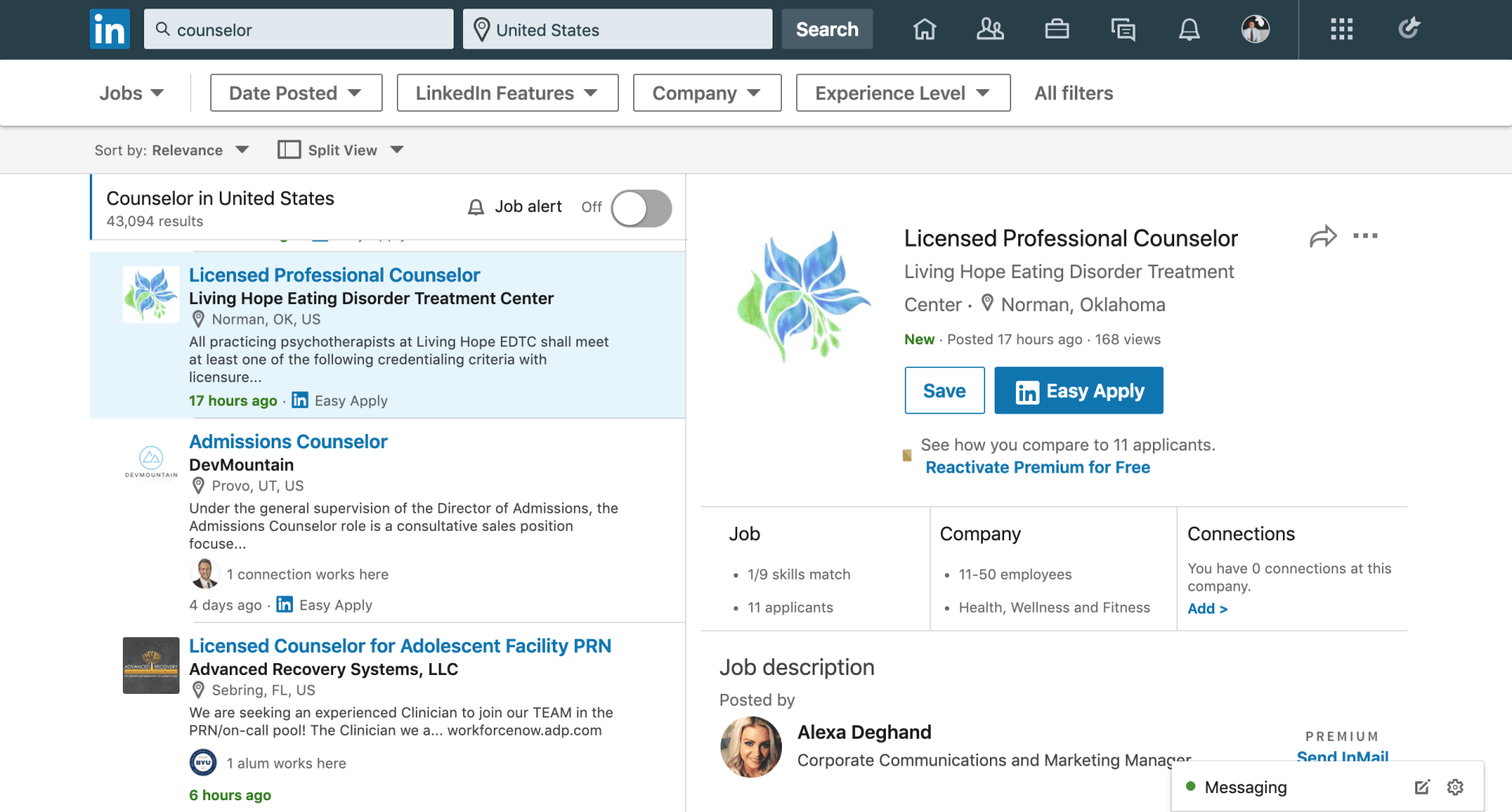Open the Notifications bell icon
The width and height of the screenshot is (1512, 812).
(1189, 29)
